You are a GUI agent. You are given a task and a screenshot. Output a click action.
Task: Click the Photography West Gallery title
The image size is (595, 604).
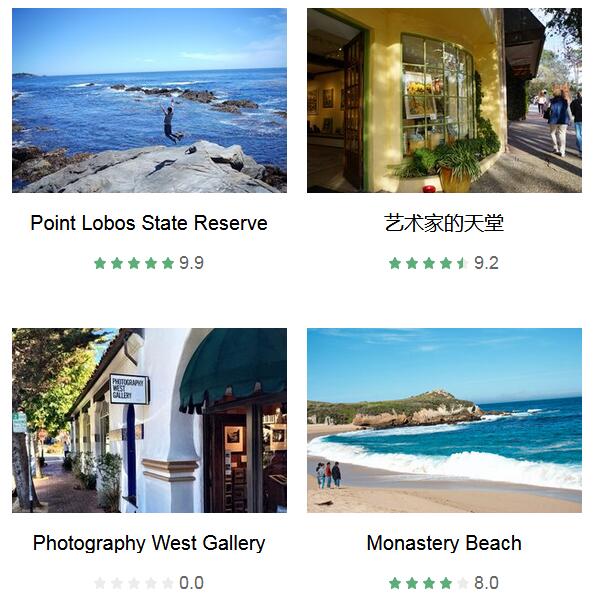149,543
